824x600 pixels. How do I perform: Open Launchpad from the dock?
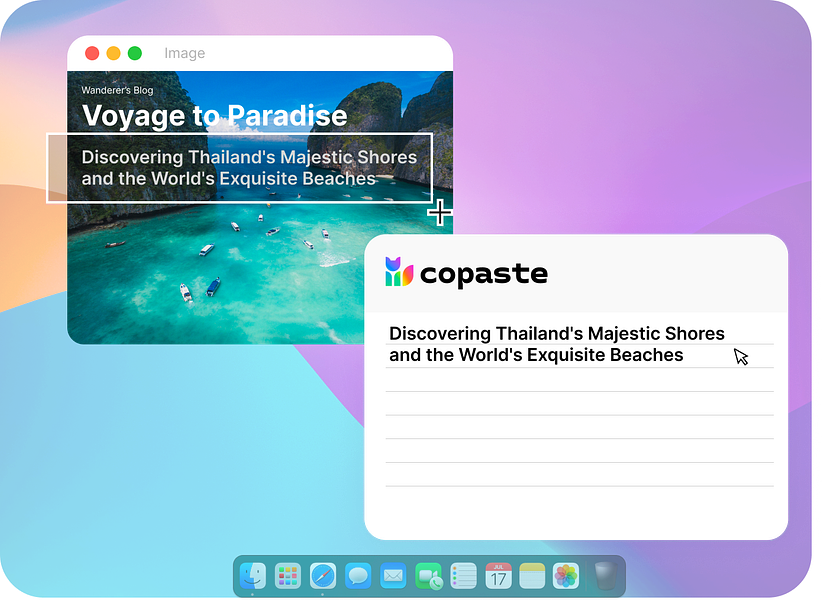click(x=288, y=576)
